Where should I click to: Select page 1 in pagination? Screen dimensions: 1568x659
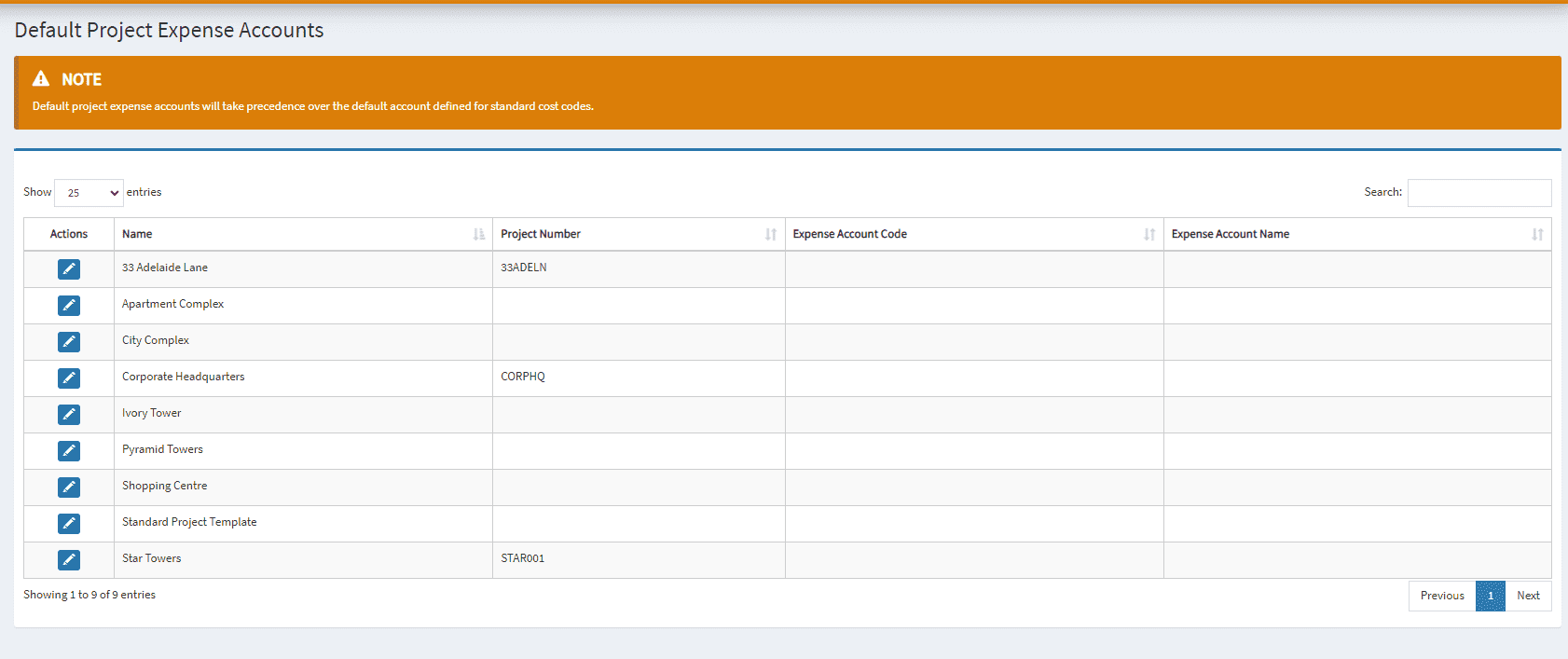tap(1490, 596)
